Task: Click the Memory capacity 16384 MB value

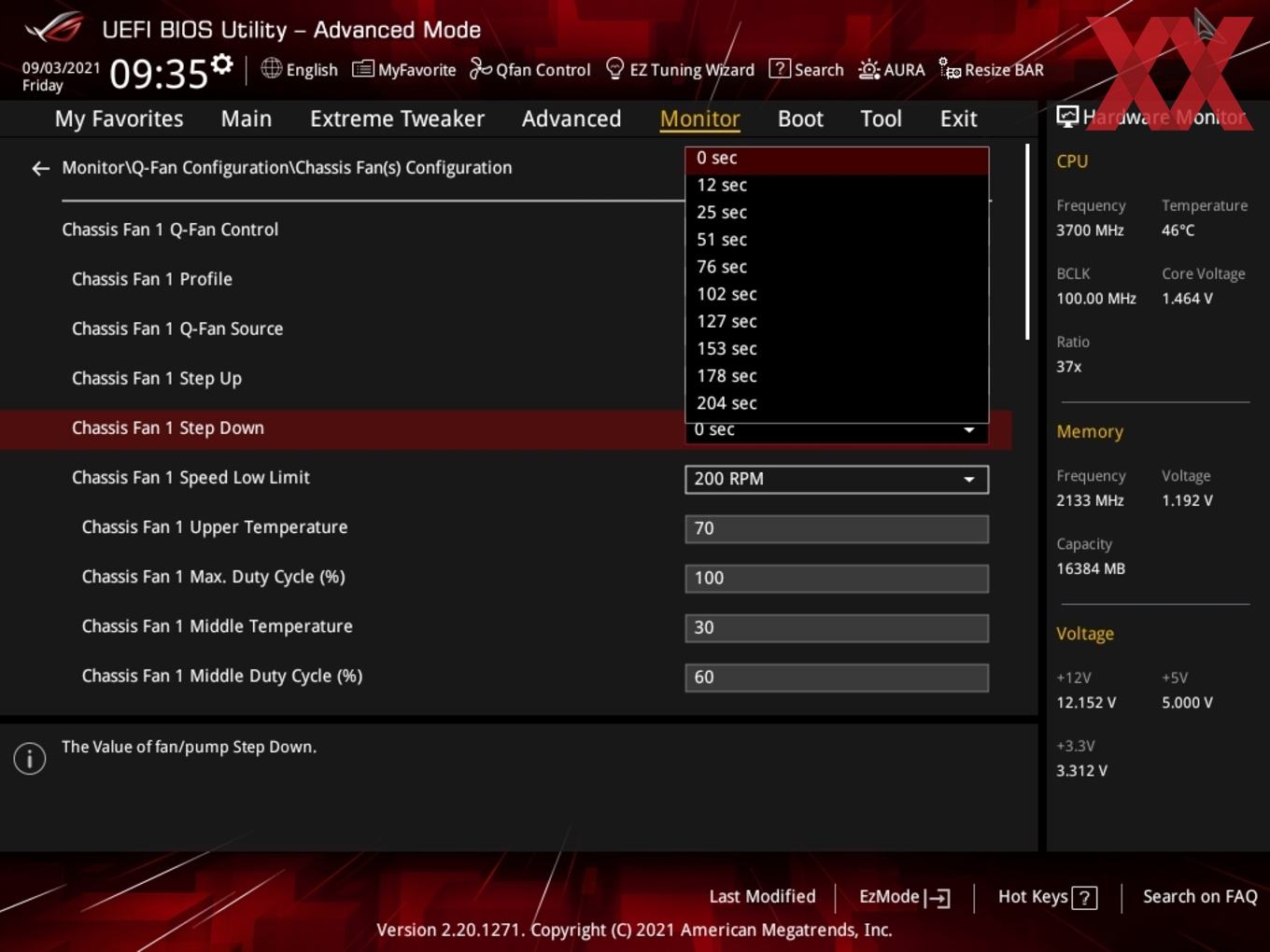Action: point(1090,568)
